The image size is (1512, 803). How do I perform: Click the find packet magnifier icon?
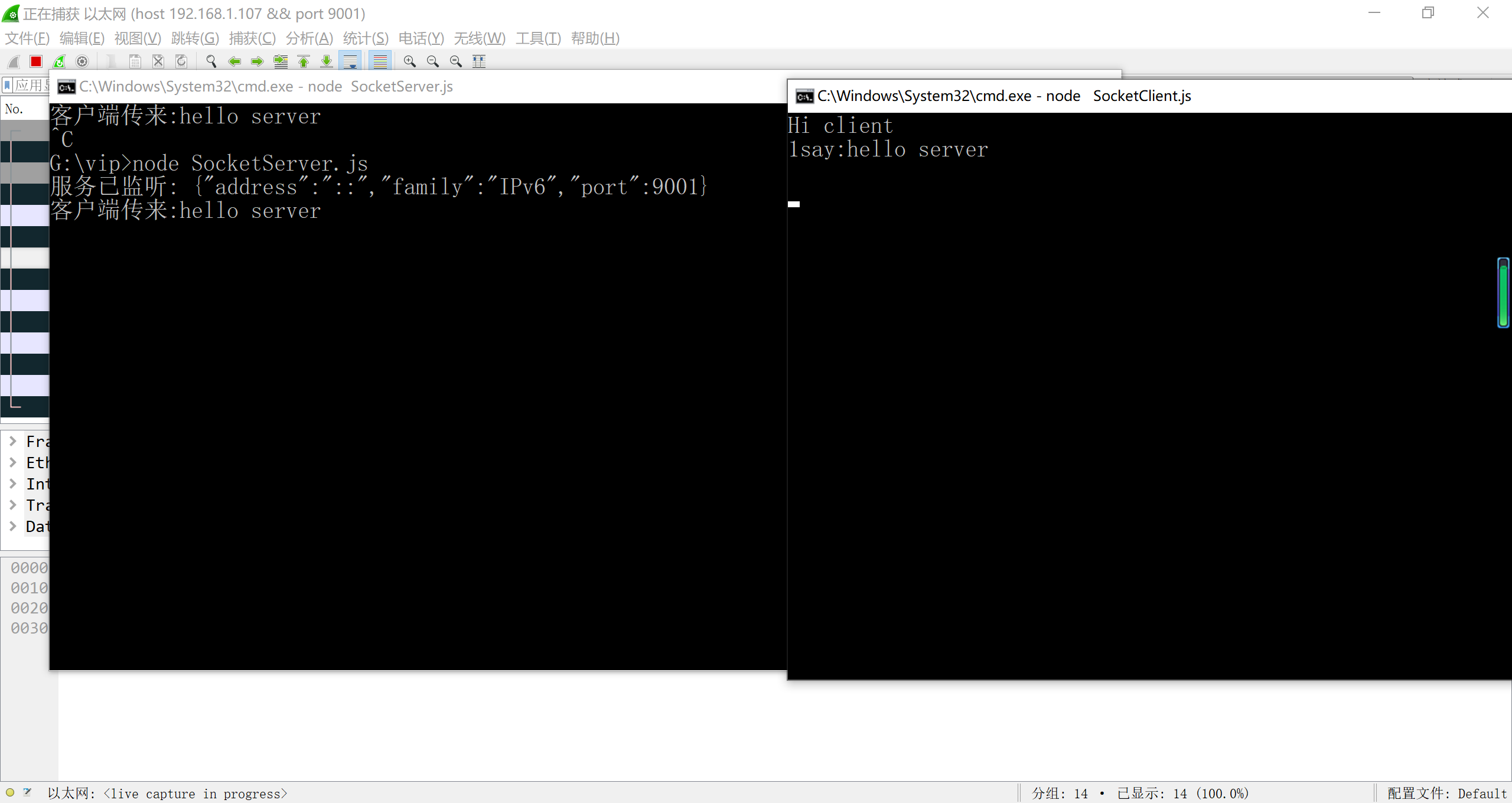[211, 61]
